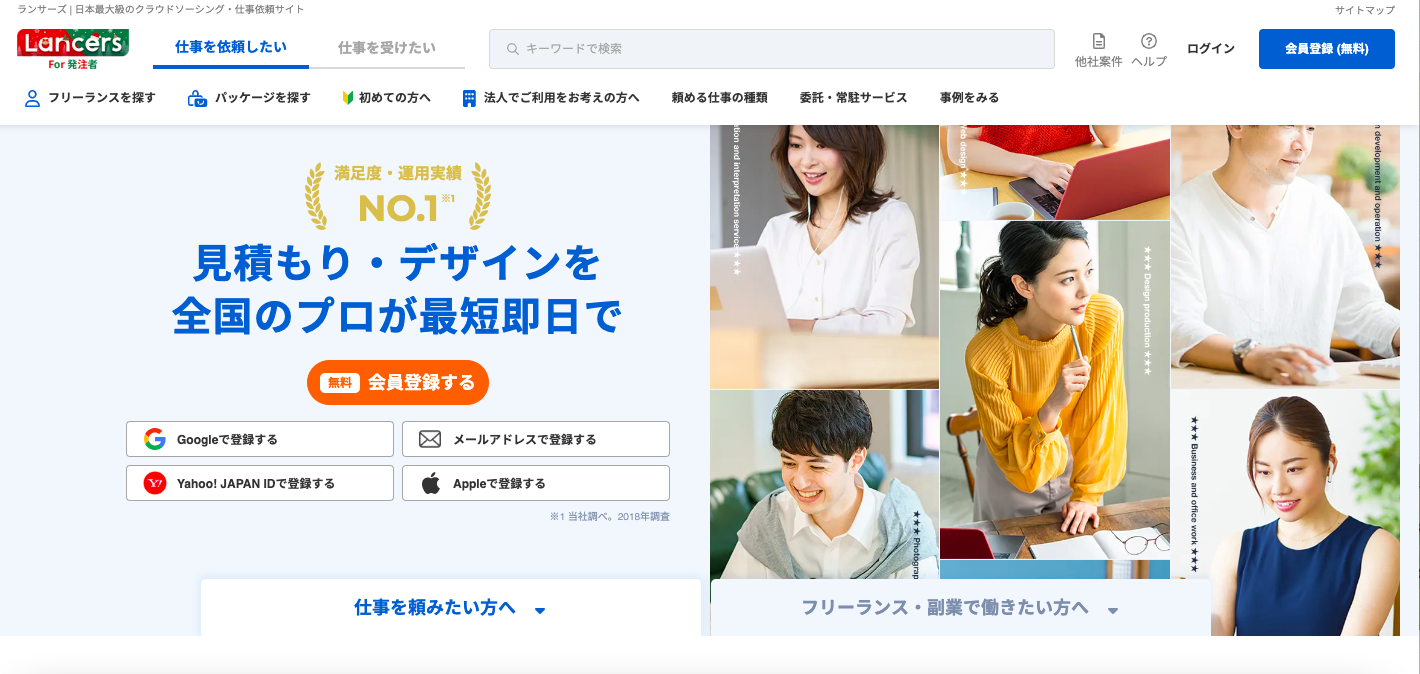Click the Lancers logo
Screen dimensions: 1420x674
tap(73, 48)
